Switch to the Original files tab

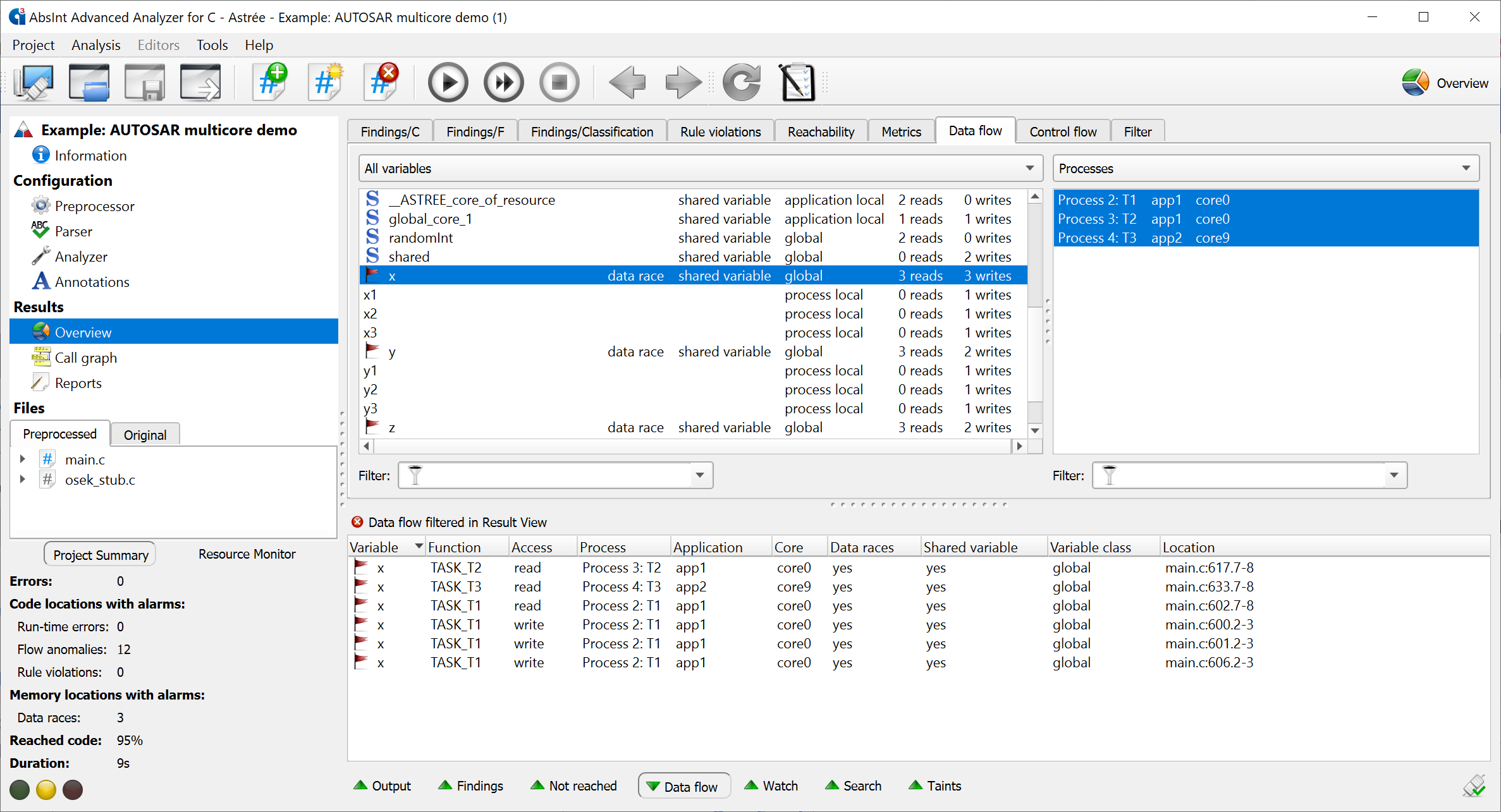(145, 435)
